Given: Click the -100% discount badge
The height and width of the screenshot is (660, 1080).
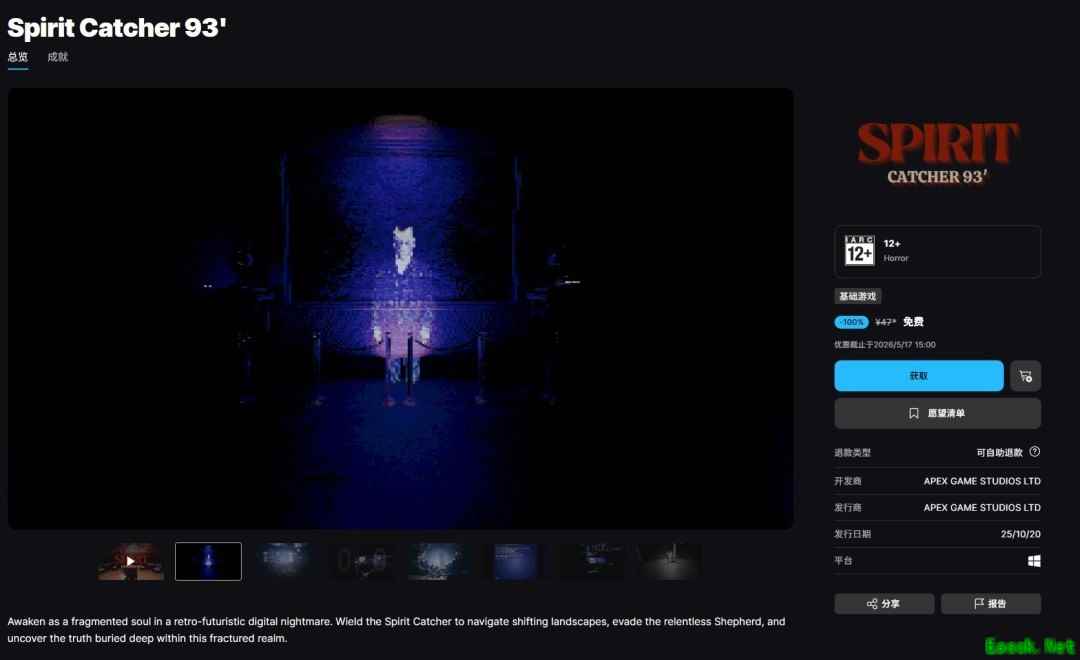Looking at the screenshot, I should [851, 322].
